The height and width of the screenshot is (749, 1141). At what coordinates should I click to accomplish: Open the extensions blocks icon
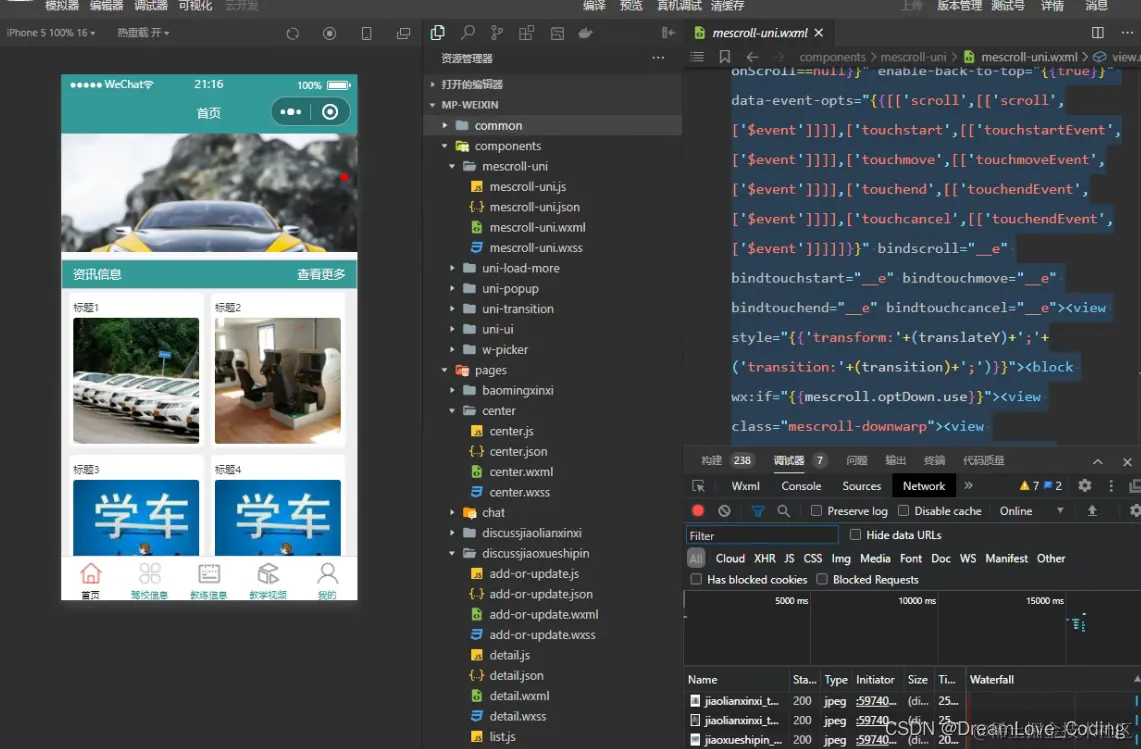tap(527, 33)
